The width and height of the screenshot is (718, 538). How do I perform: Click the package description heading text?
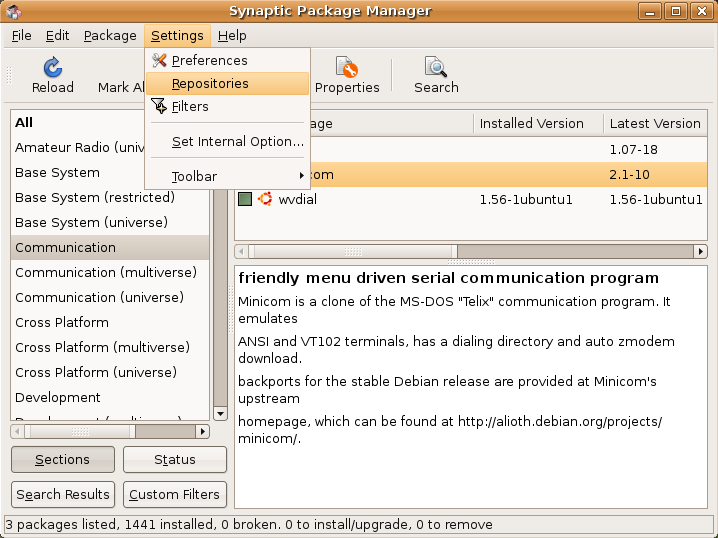[449, 278]
